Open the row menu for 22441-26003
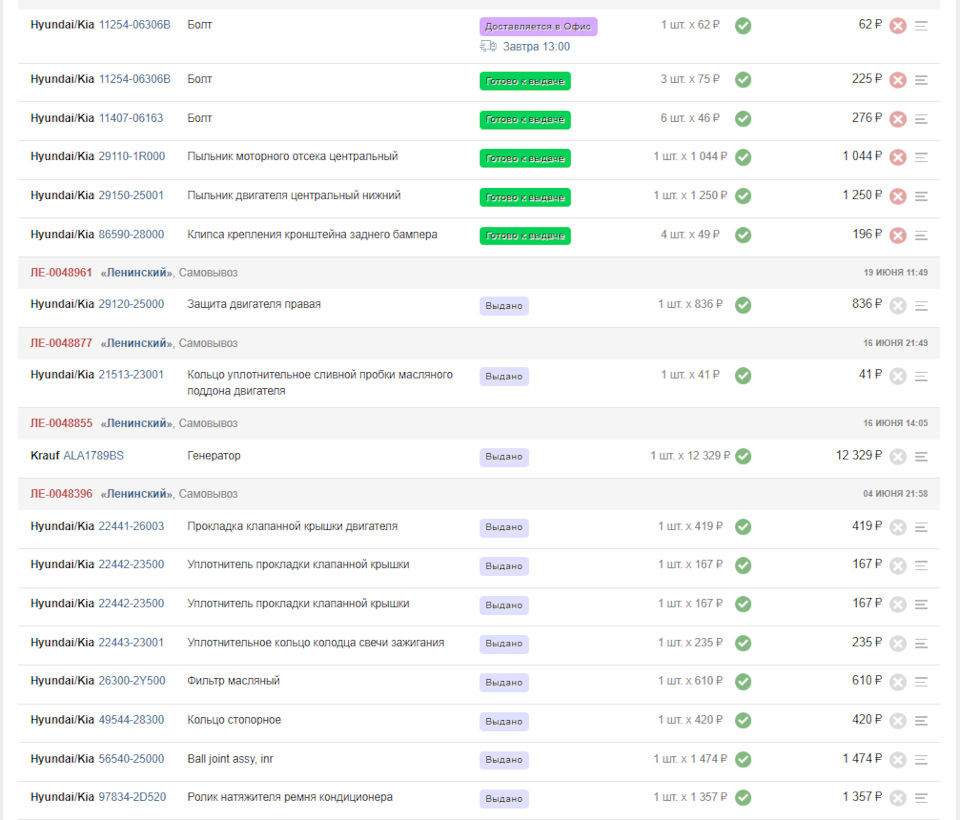Image resolution: width=960 pixels, height=820 pixels. 921,527
